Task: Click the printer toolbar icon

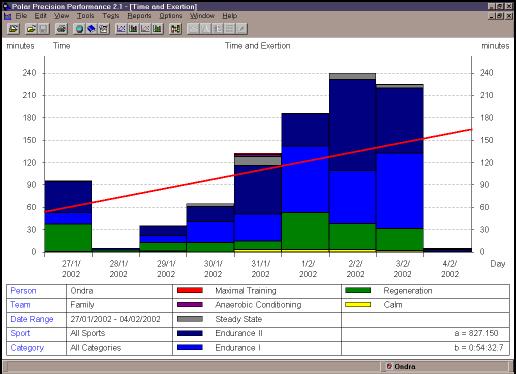Action: pos(61,29)
